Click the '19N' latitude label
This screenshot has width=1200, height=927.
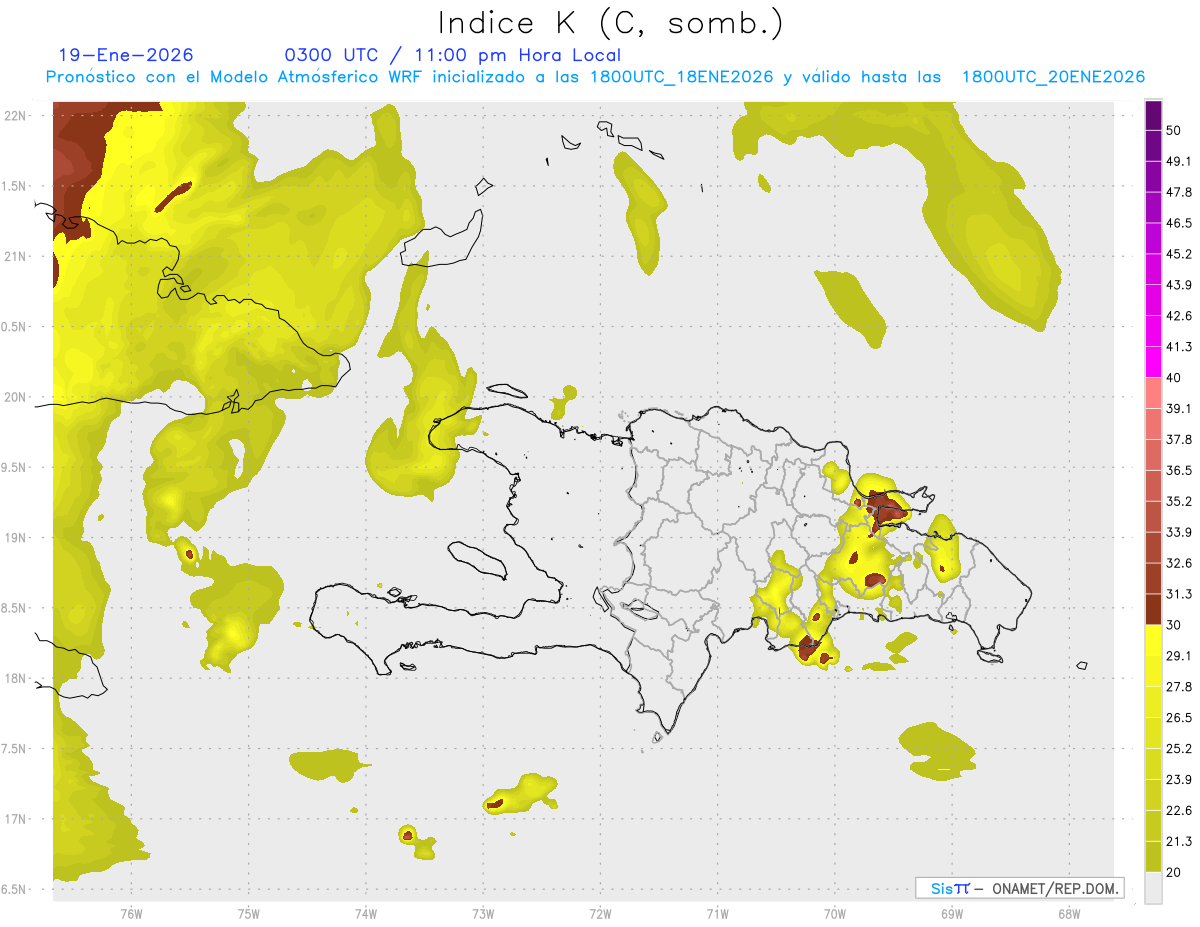tap(14, 538)
